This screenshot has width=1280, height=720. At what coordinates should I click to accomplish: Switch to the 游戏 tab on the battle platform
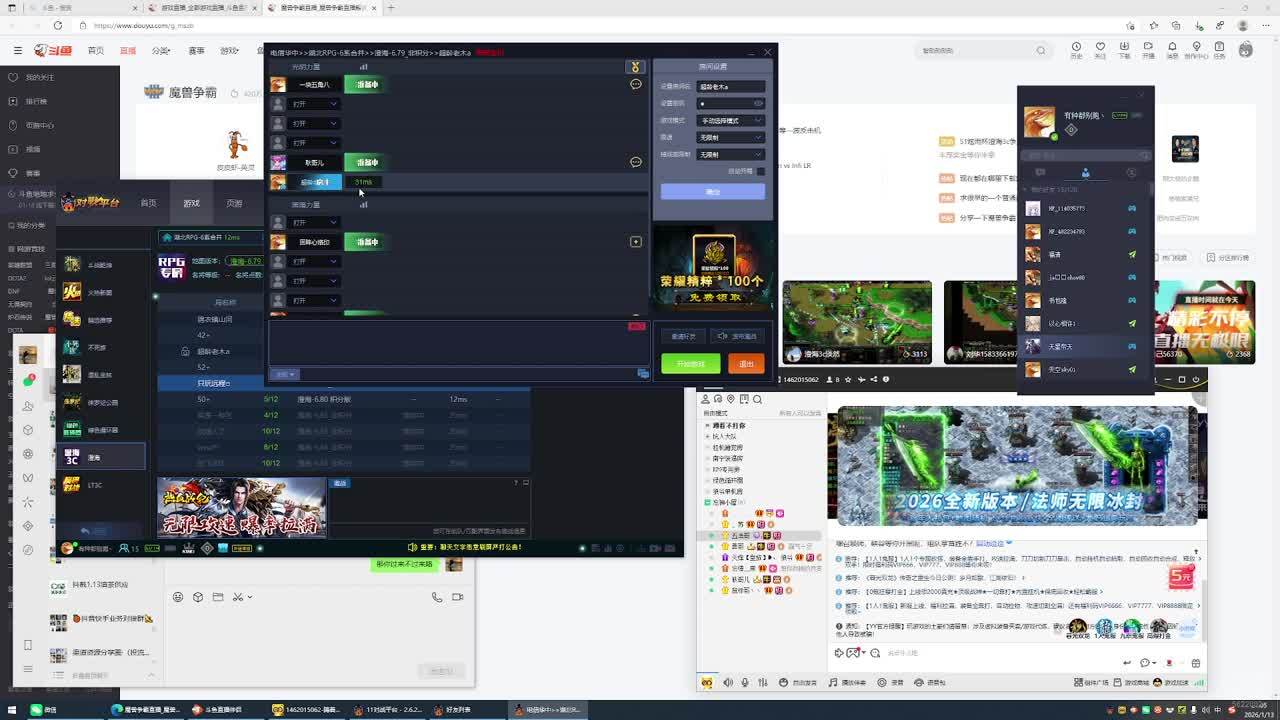pyautogui.click(x=191, y=203)
